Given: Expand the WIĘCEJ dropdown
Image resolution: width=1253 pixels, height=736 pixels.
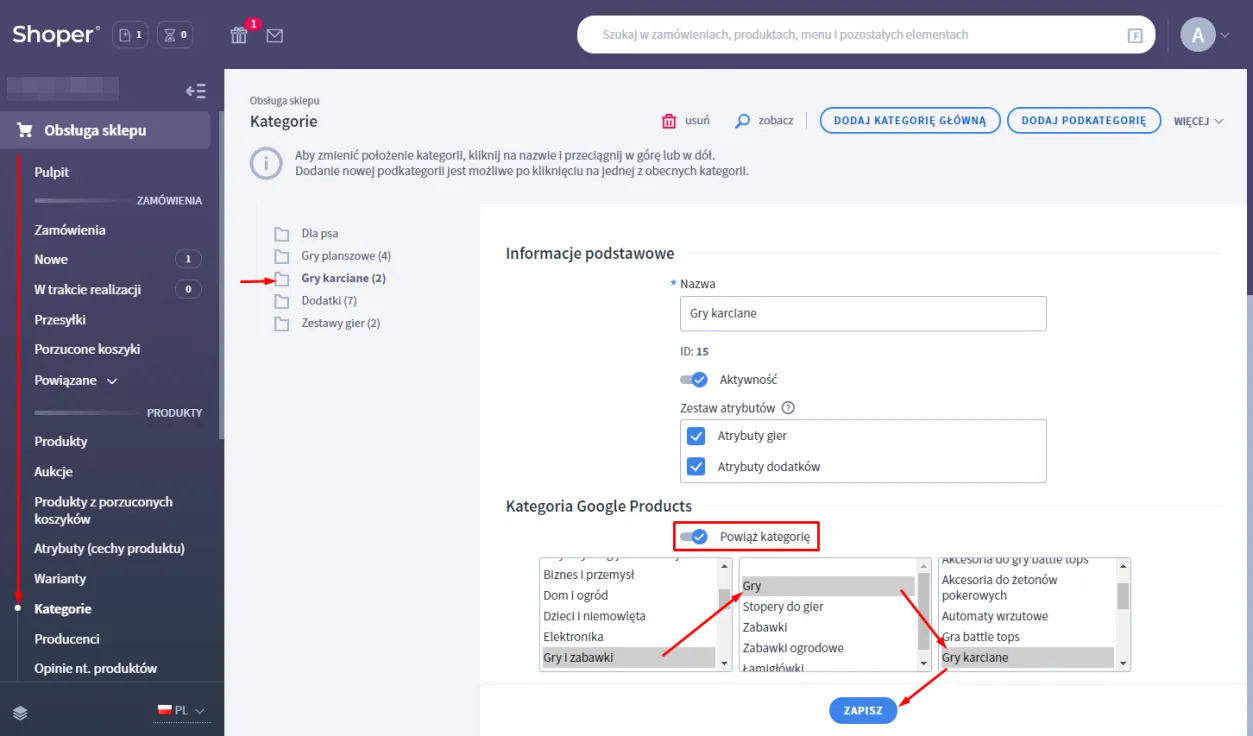Looking at the screenshot, I should [1198, 121].
